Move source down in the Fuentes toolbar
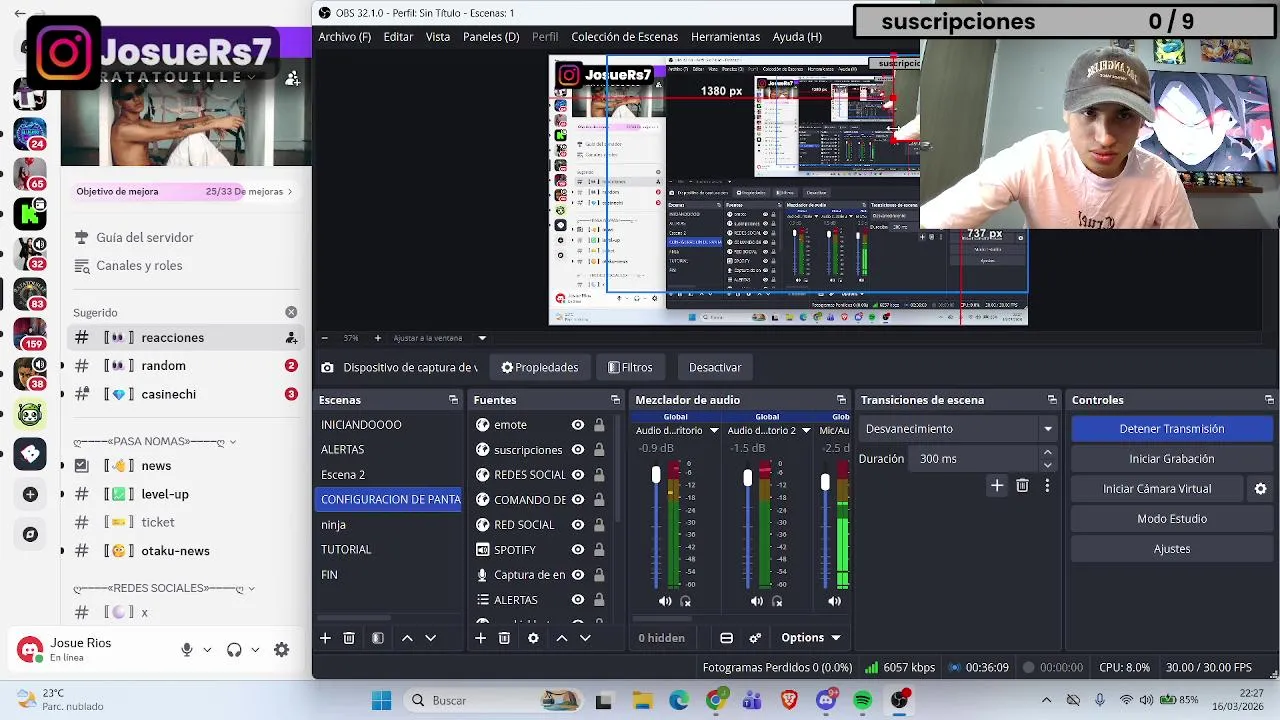This screenshot has height=720, width=1280. (586, 638)
